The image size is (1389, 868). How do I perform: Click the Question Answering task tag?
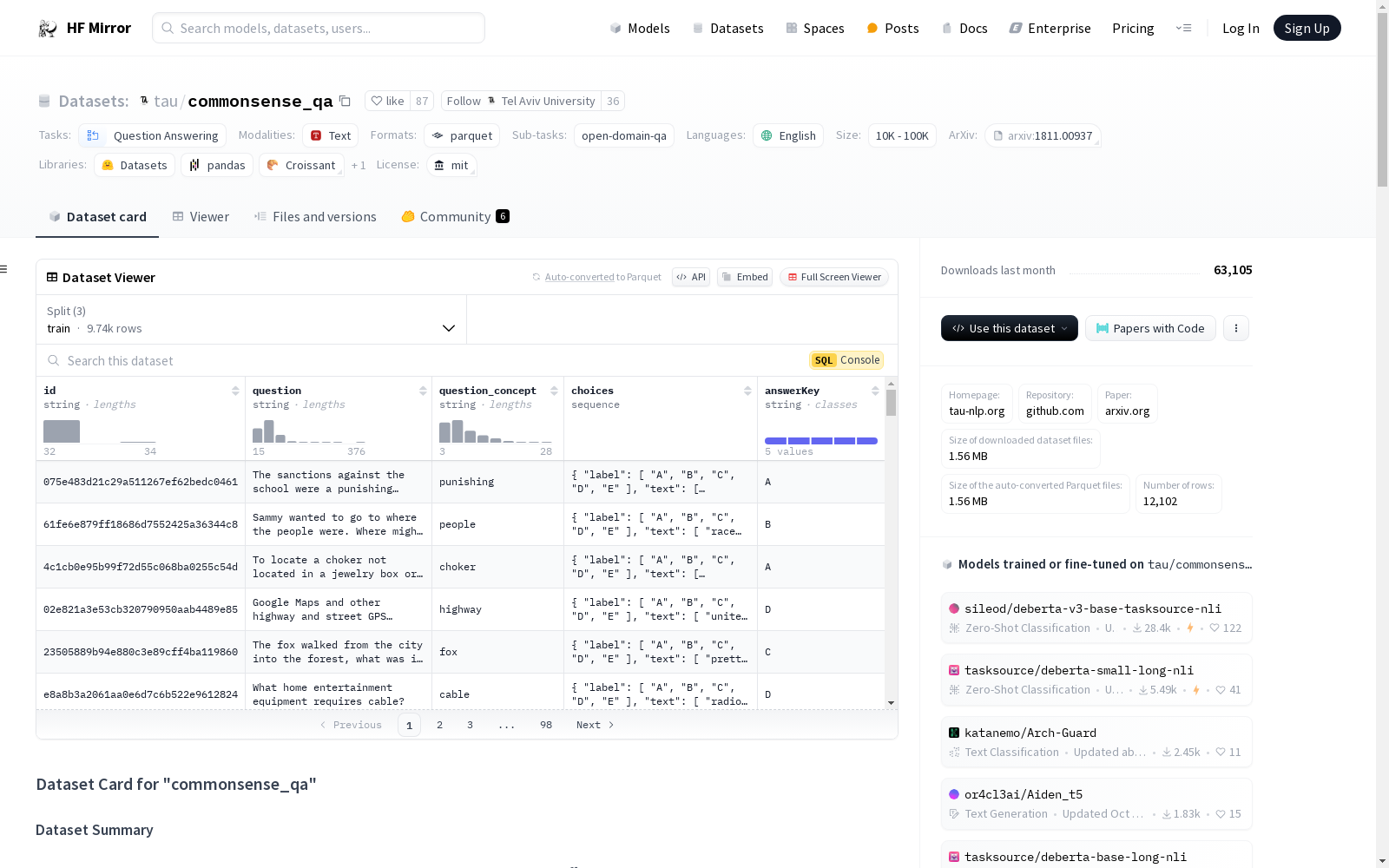tap(153, 135)
